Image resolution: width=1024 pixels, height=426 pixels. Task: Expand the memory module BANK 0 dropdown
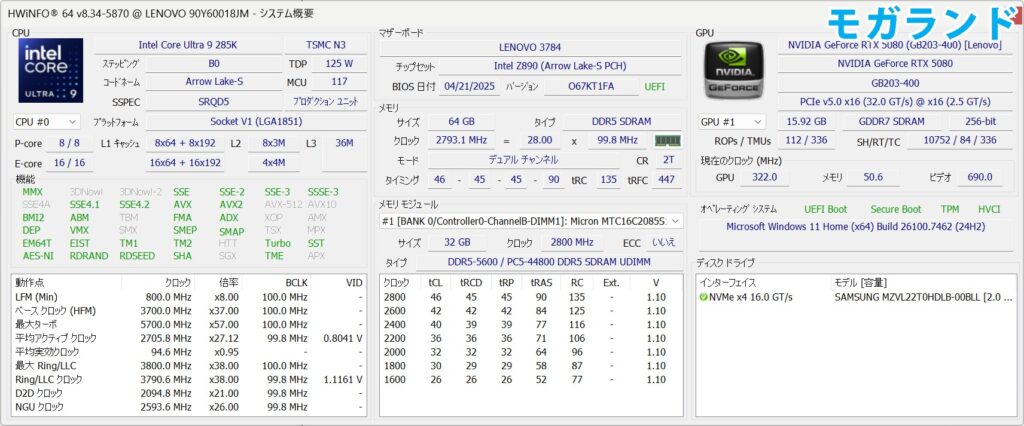coord(676,220)
